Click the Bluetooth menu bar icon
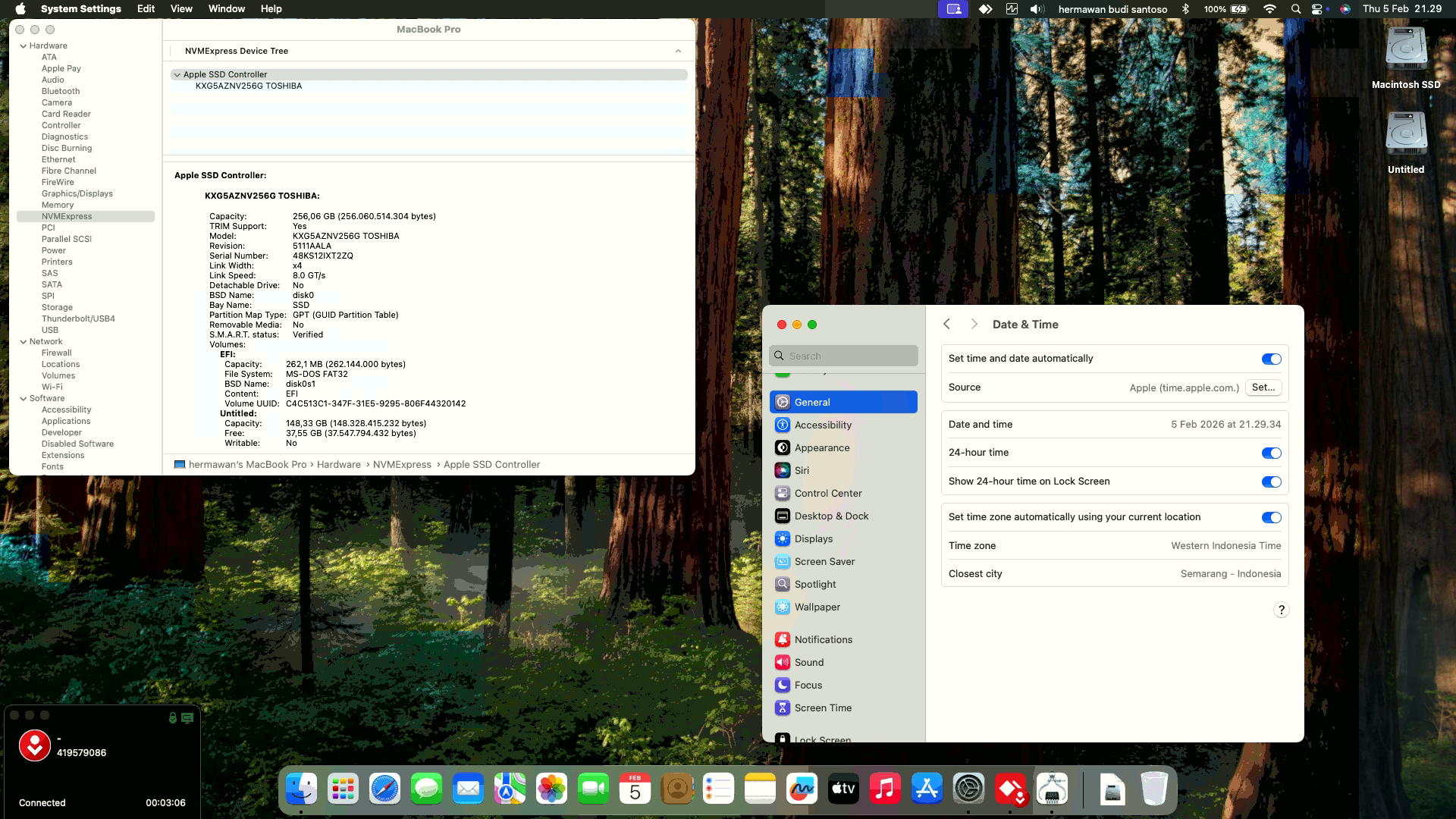The height and width of the screenshot is (819, 1456). click(1186, 9)
